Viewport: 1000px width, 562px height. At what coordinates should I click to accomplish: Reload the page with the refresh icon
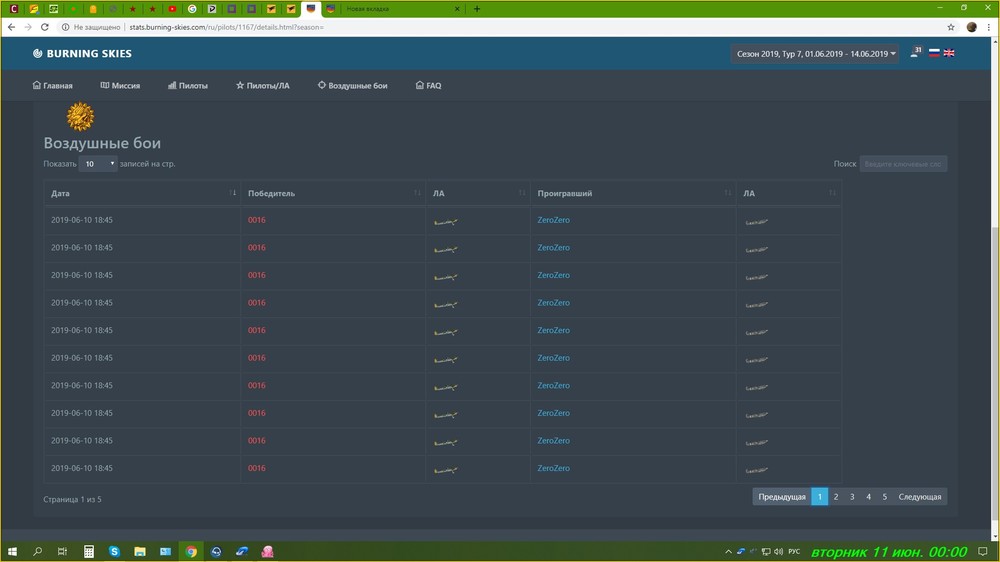coord(45,27)
